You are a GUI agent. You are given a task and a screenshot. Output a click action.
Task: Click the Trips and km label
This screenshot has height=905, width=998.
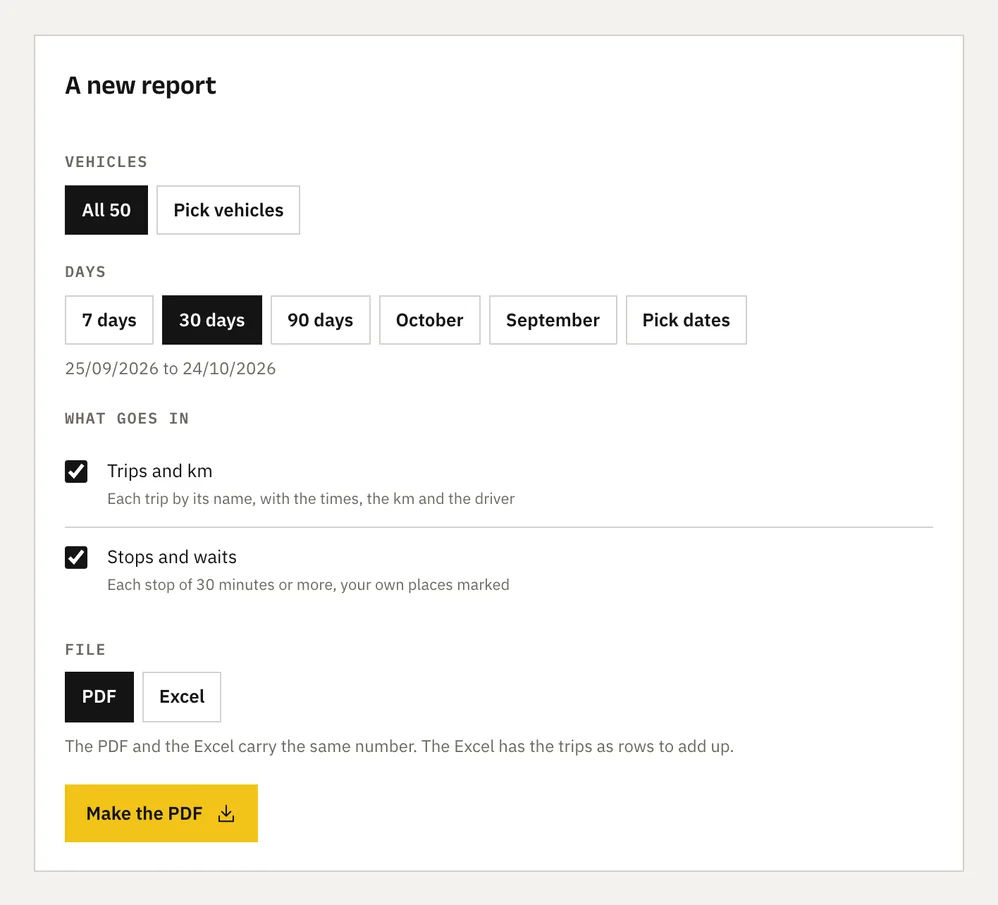[160, 471]
